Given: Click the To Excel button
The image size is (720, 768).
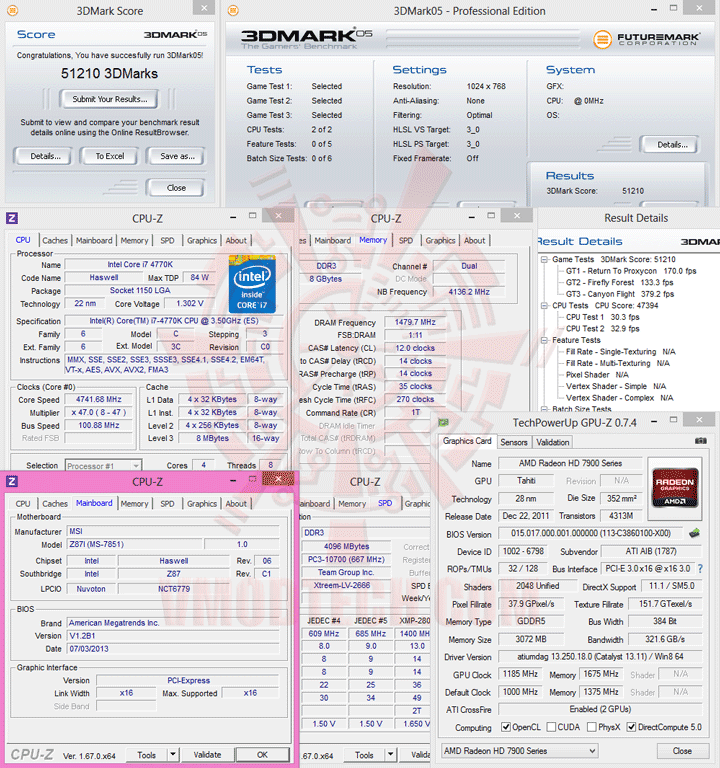Looking at the screenshot, I should tap(110, 156).
